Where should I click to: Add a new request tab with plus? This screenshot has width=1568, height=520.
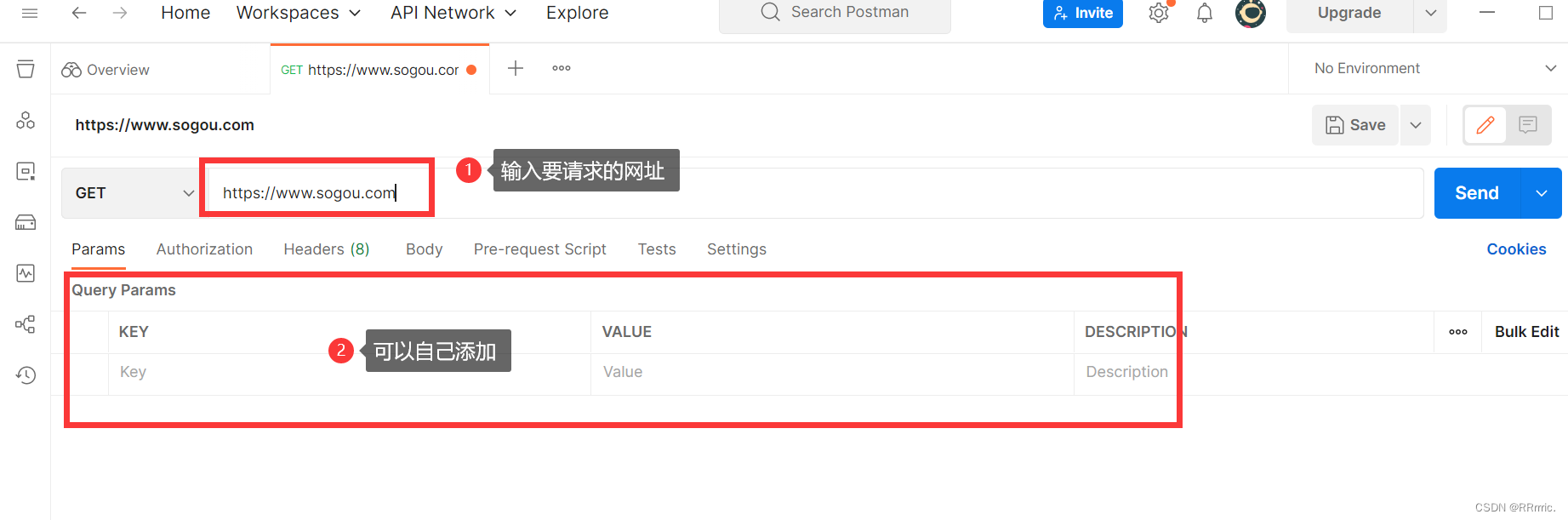[516, 68]
